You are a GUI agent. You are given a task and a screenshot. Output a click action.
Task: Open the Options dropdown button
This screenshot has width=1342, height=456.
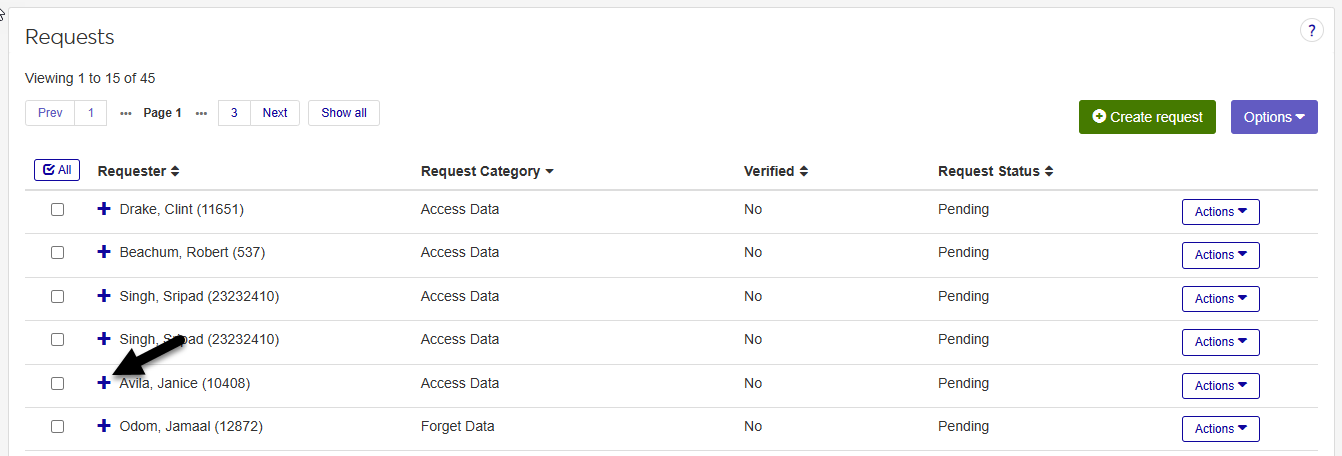pyautogui.click(x=1273, y=117)
